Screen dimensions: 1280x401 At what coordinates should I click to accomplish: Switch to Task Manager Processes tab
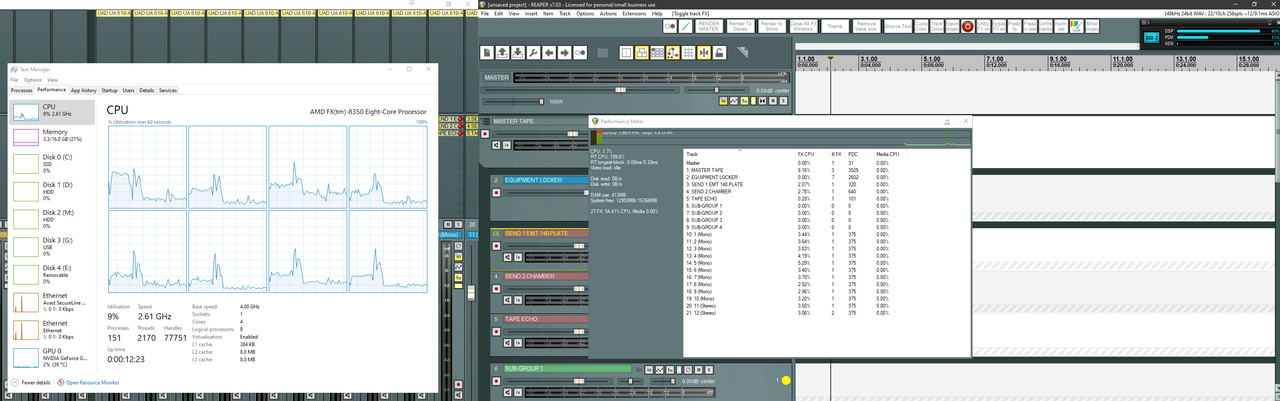click(22, 90)
